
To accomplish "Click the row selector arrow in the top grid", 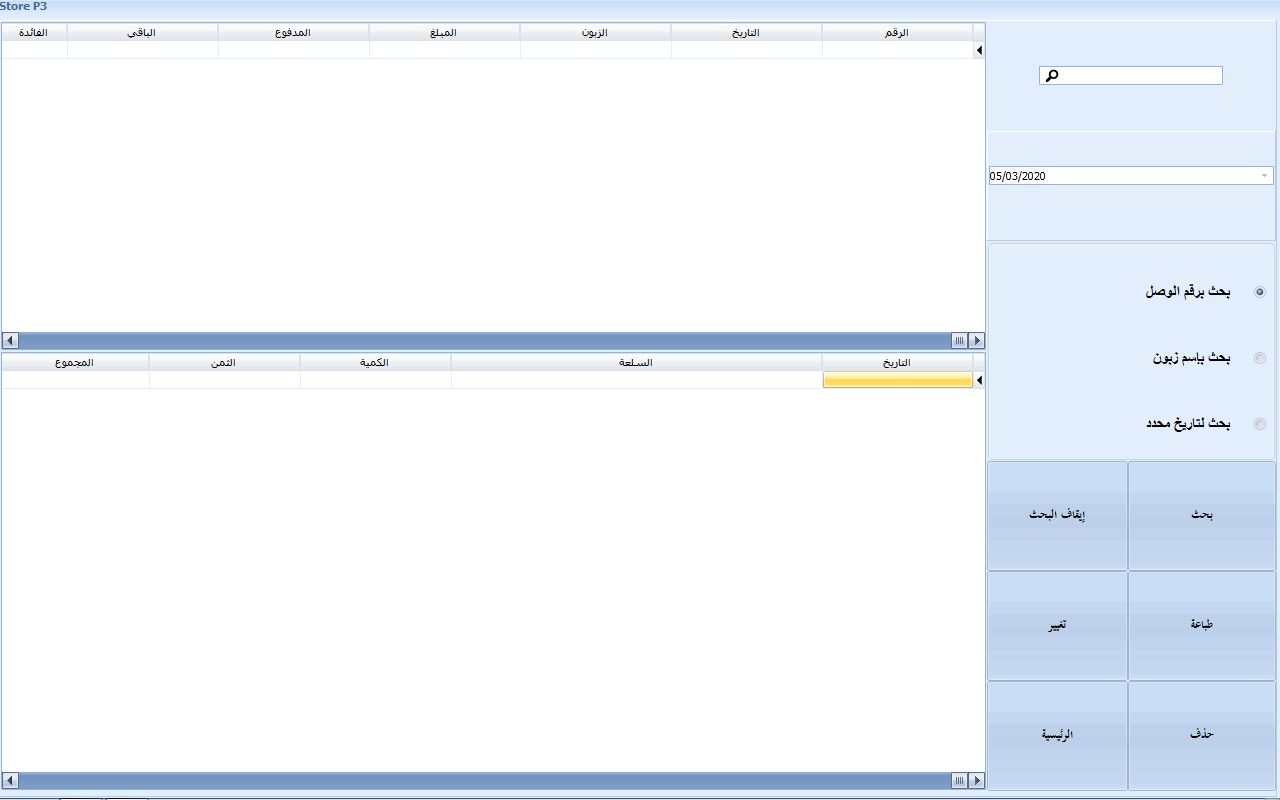I will click(x=979, y=50).
